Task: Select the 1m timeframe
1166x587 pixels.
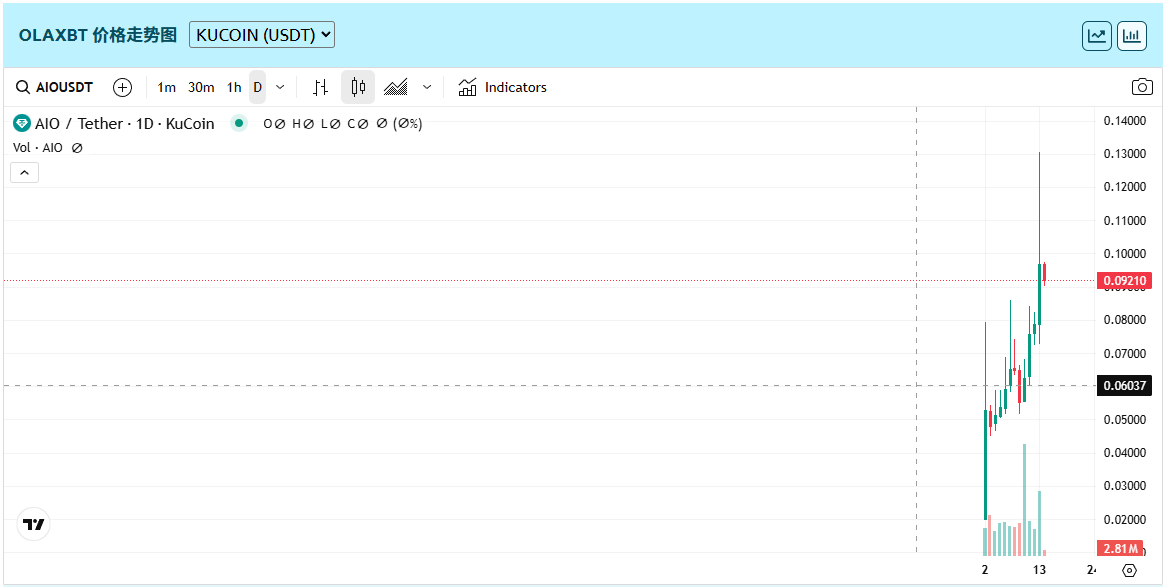Action: tap(166, 87)
